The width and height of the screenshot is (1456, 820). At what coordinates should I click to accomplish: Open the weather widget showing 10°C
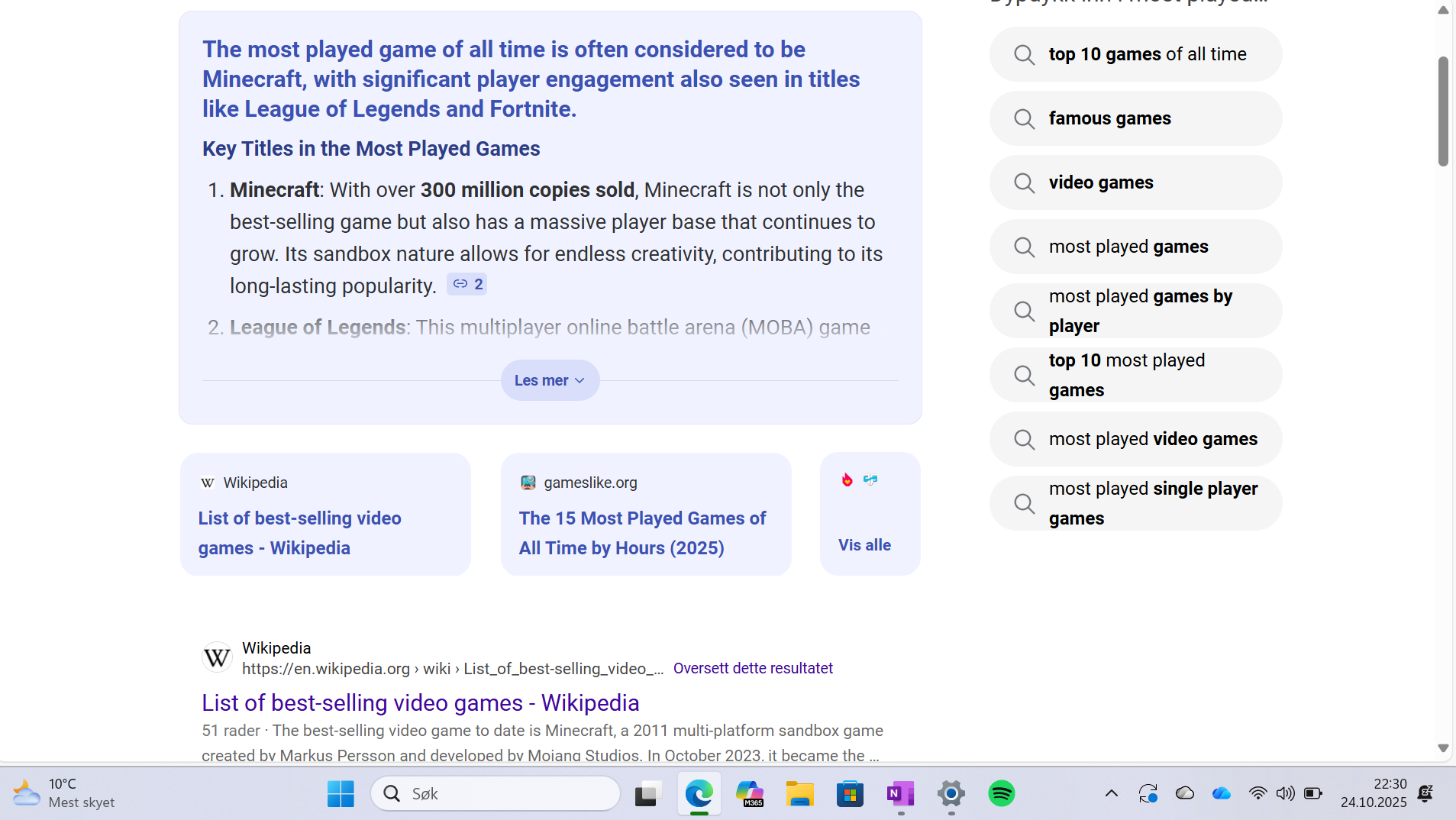tap(64, 793)
